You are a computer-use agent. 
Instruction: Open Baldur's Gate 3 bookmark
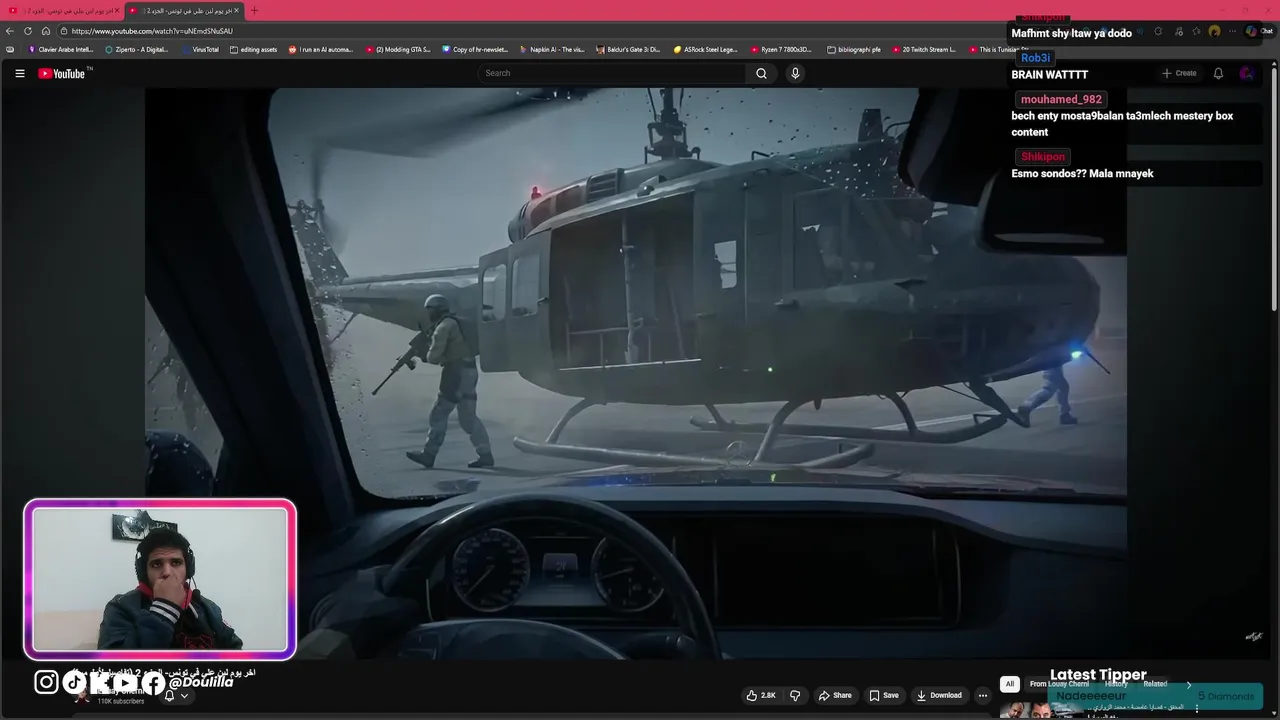(628, 49)
